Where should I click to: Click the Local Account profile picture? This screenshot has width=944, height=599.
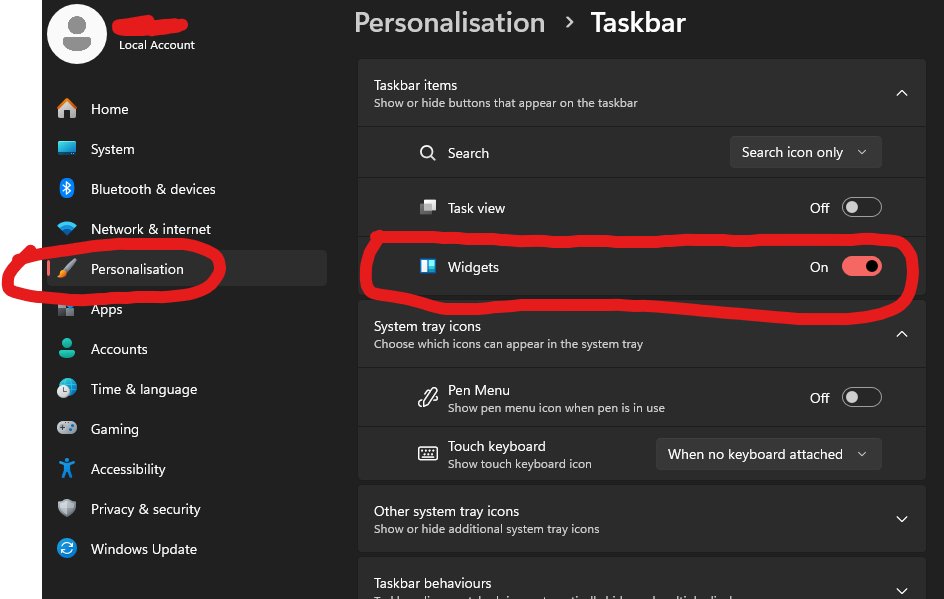tap(77, 33)
